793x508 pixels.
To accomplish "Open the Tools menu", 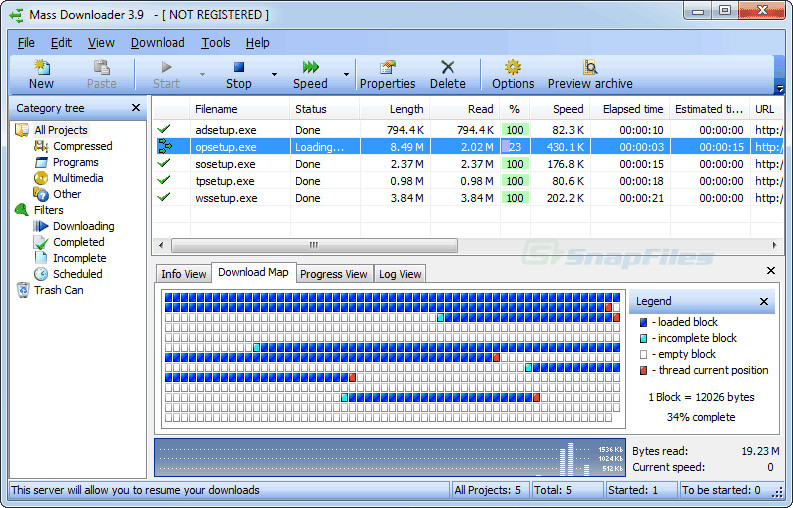I will click(216, 43).
